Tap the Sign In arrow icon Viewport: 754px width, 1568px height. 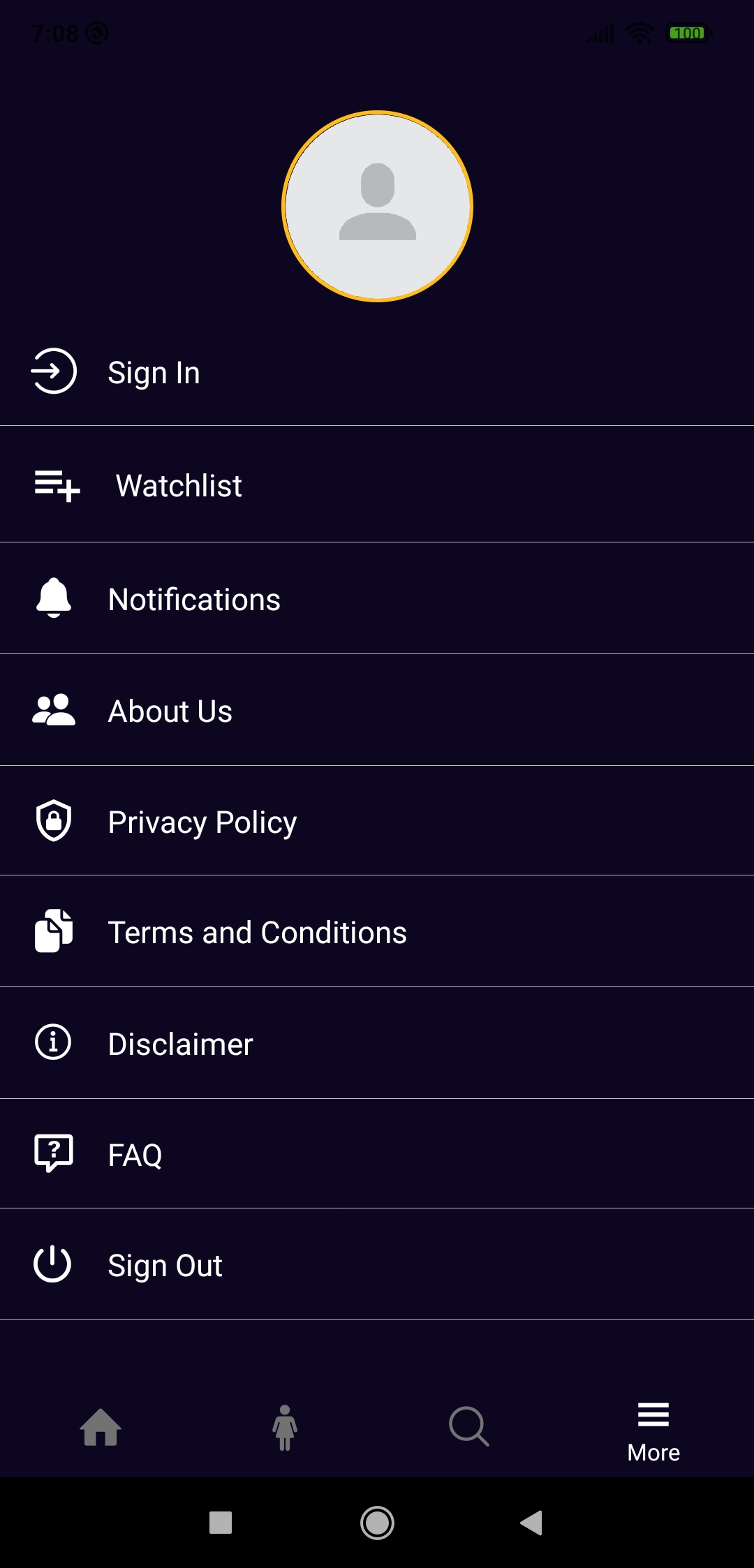pyautogui.click(x=54, y=371)
